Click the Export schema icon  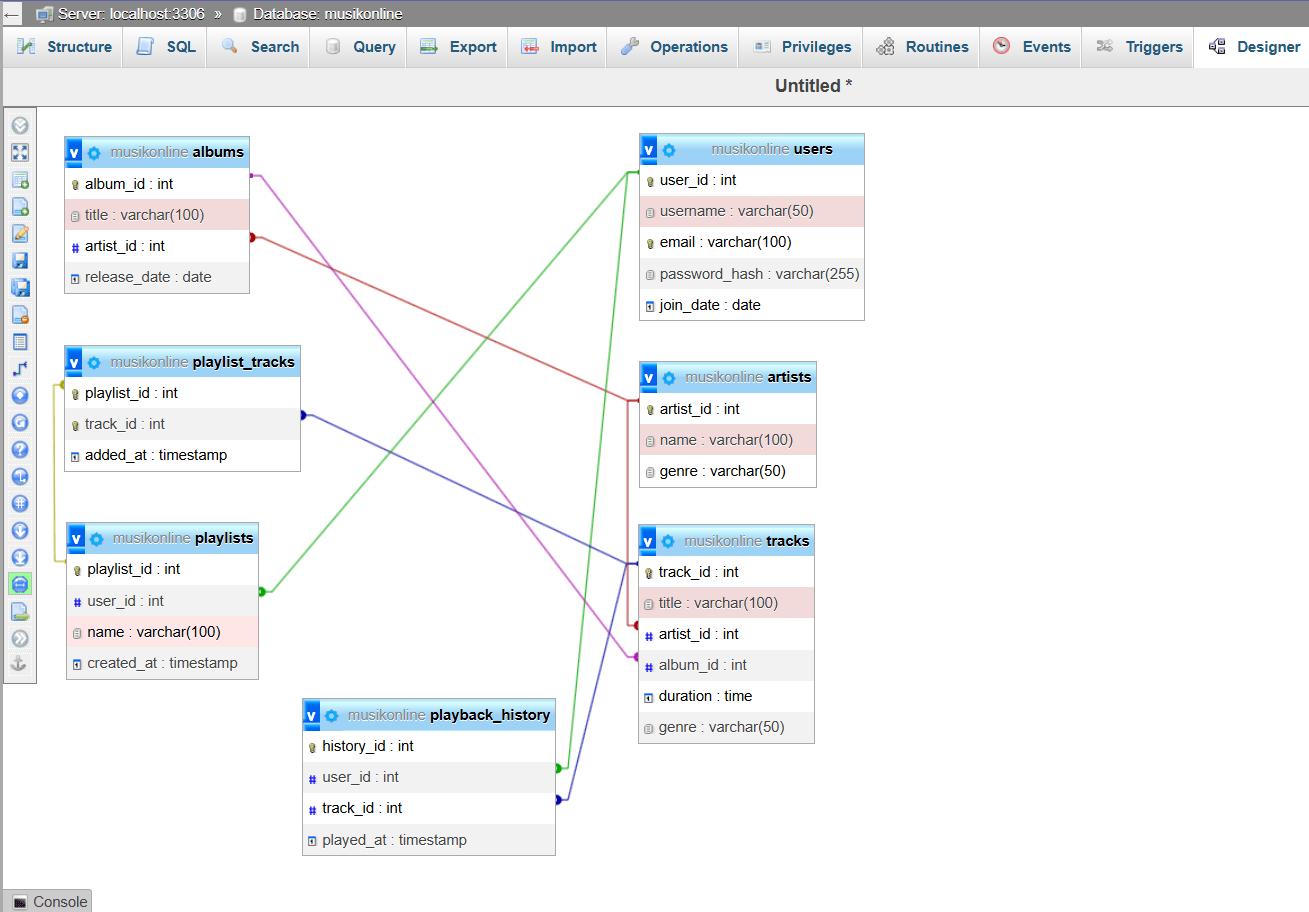(20, 611)
